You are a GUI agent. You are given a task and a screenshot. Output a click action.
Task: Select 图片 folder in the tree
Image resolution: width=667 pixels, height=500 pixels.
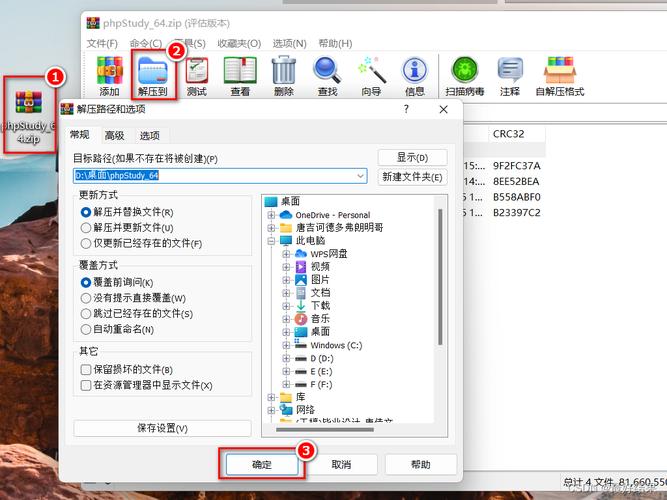click(x=320, y=280)
